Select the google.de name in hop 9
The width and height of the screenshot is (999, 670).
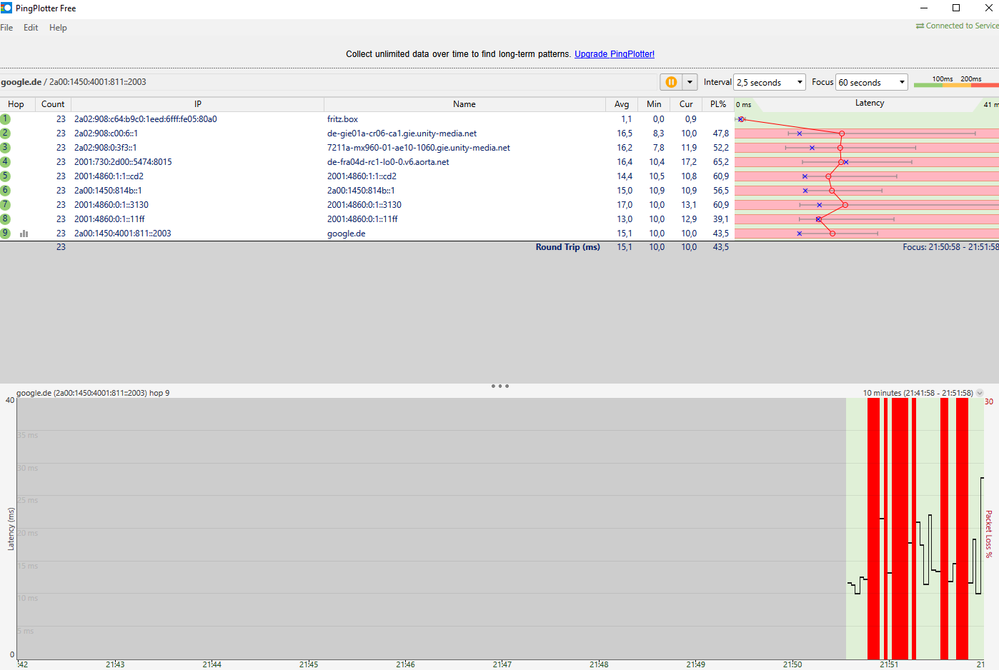coord(347,234)
